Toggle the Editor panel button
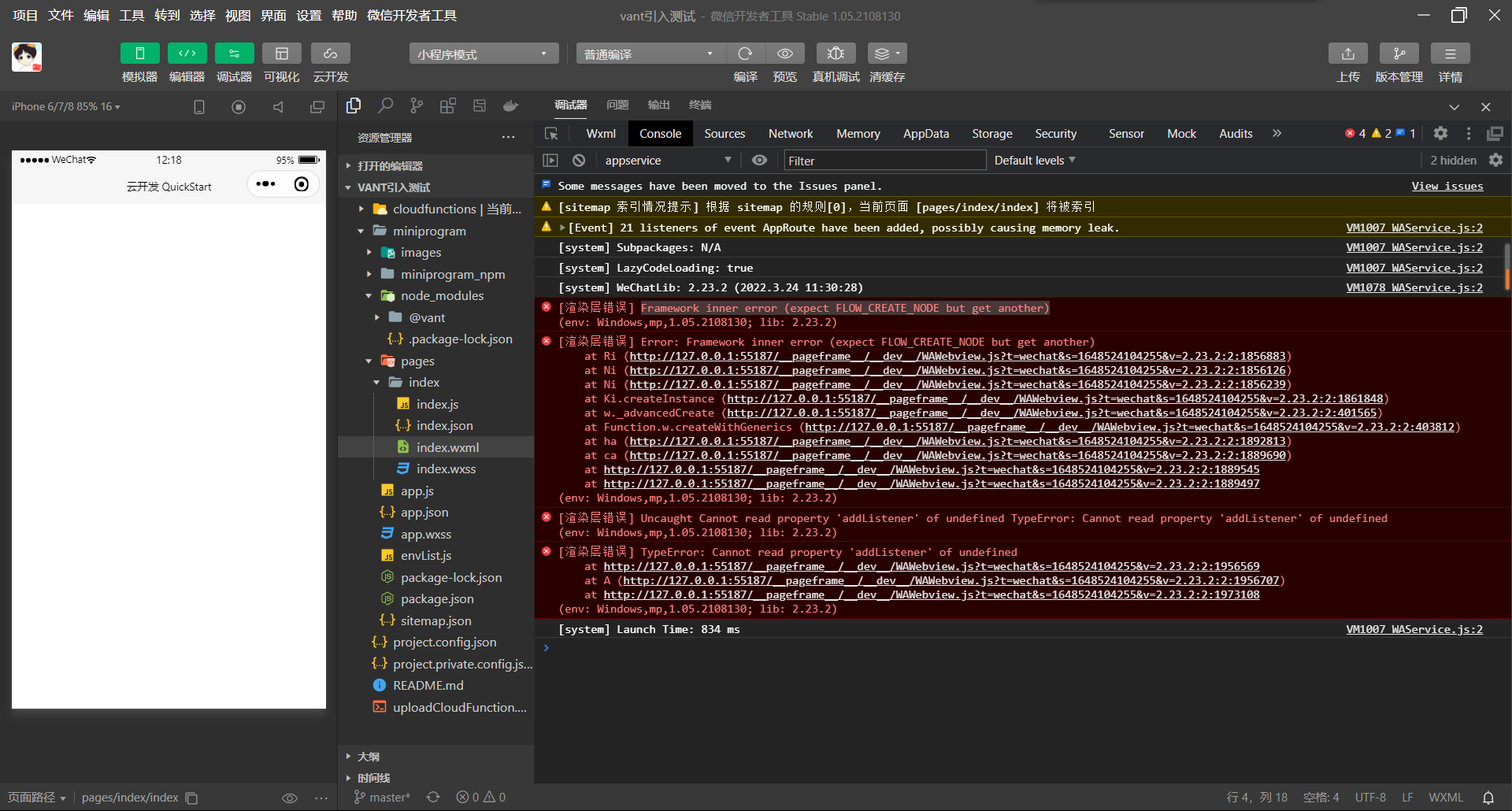 point(187,54)
